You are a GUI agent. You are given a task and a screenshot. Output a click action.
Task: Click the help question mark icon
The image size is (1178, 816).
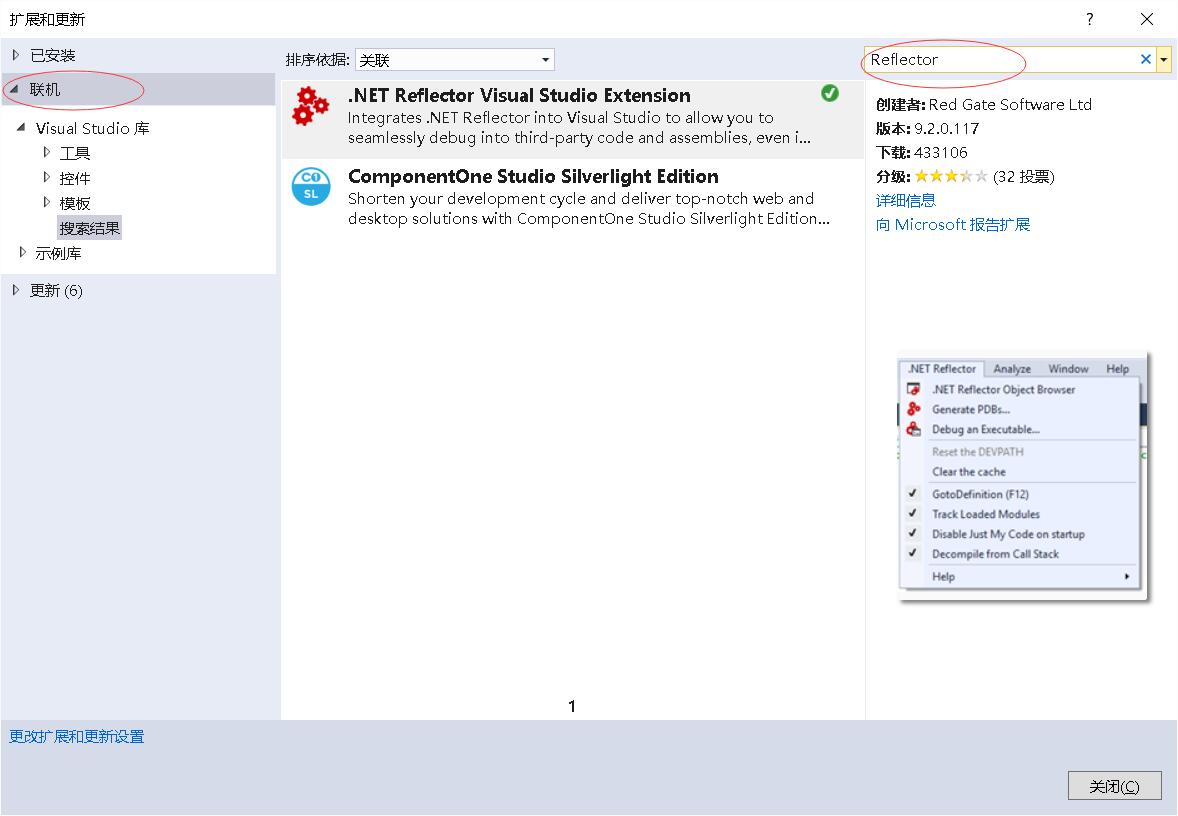click(1089, 19)
